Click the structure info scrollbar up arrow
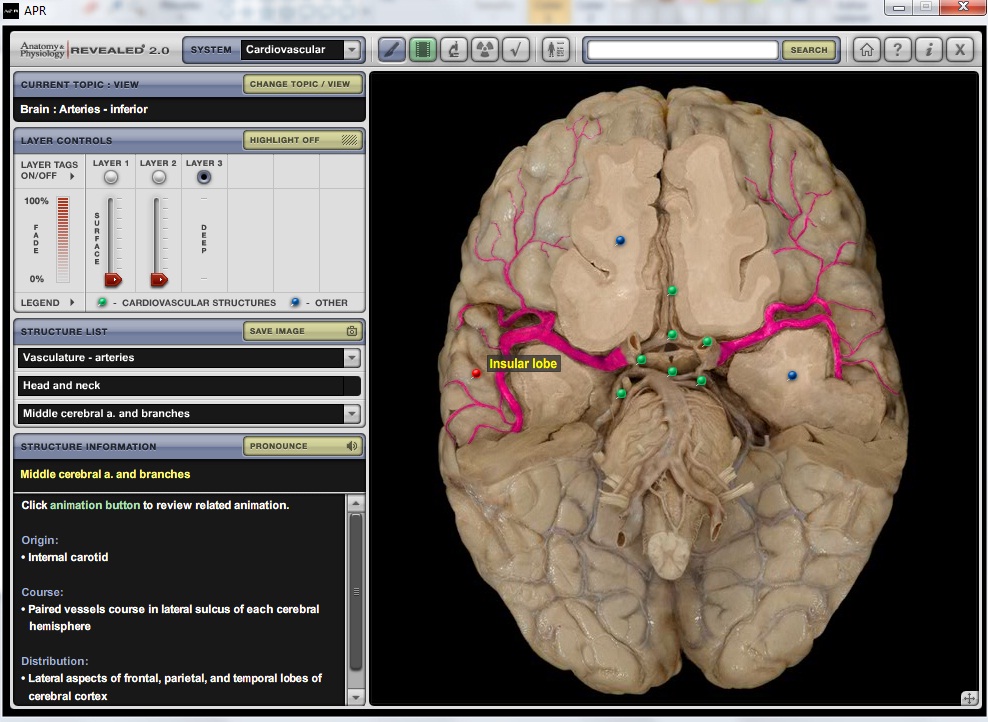 pyautogui.click(x=356, y=503)
